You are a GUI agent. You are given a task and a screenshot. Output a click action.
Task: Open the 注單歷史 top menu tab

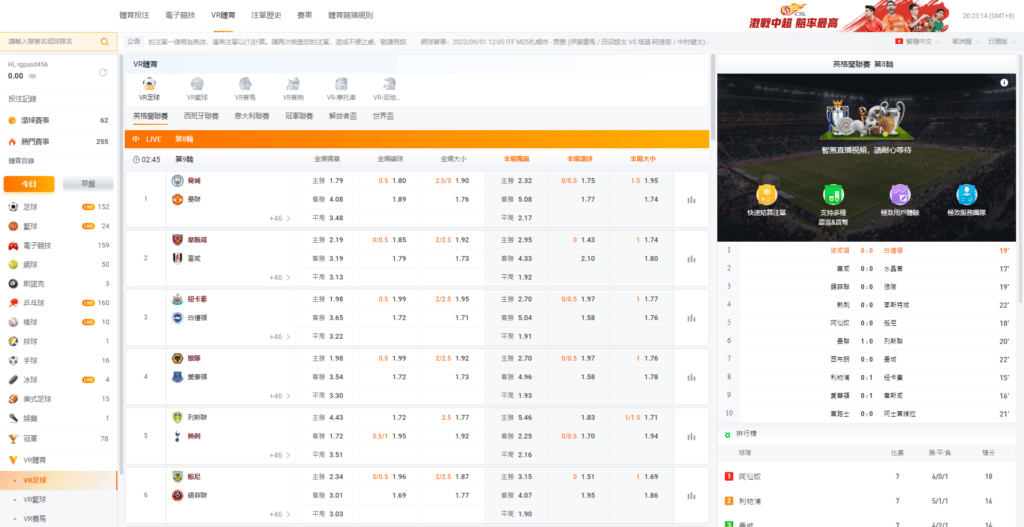click(265, 15)
